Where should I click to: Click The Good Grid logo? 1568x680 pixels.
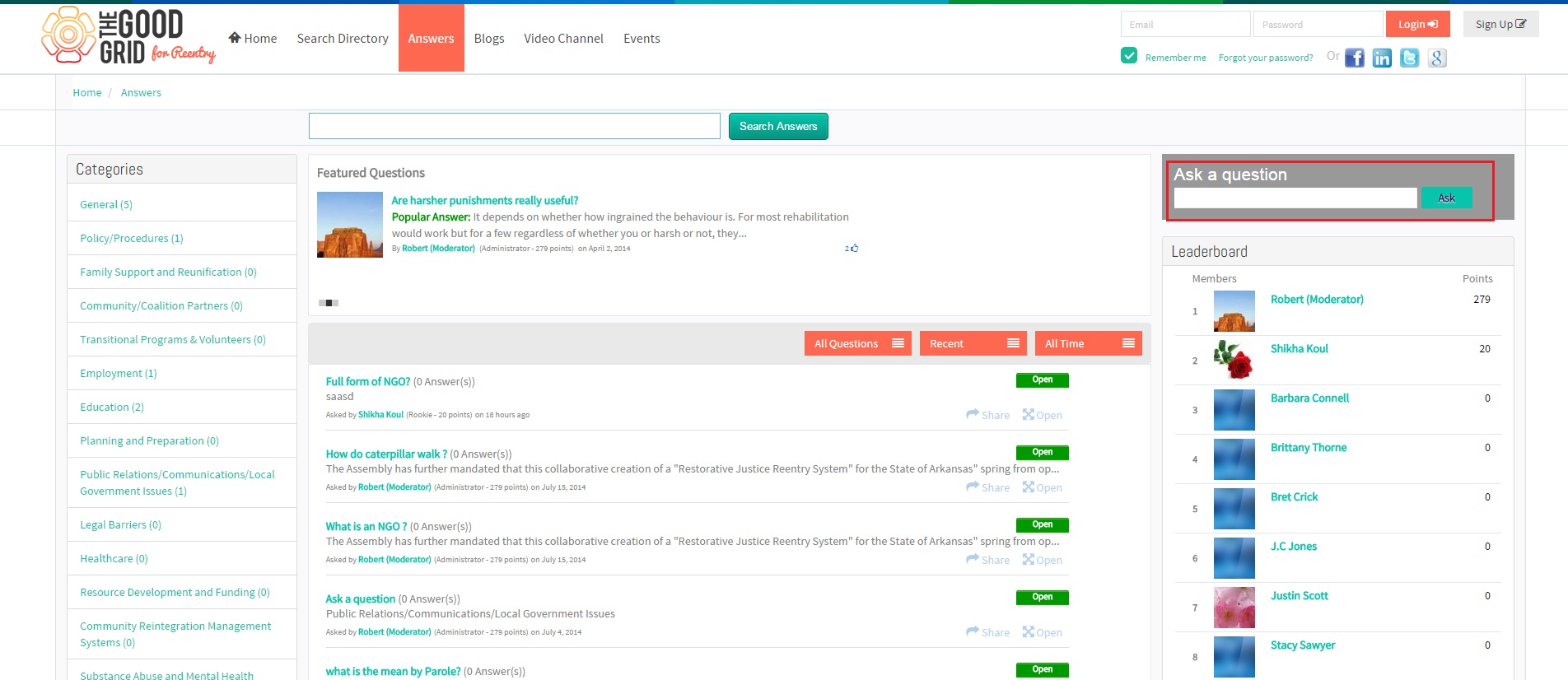pos(128,35)
